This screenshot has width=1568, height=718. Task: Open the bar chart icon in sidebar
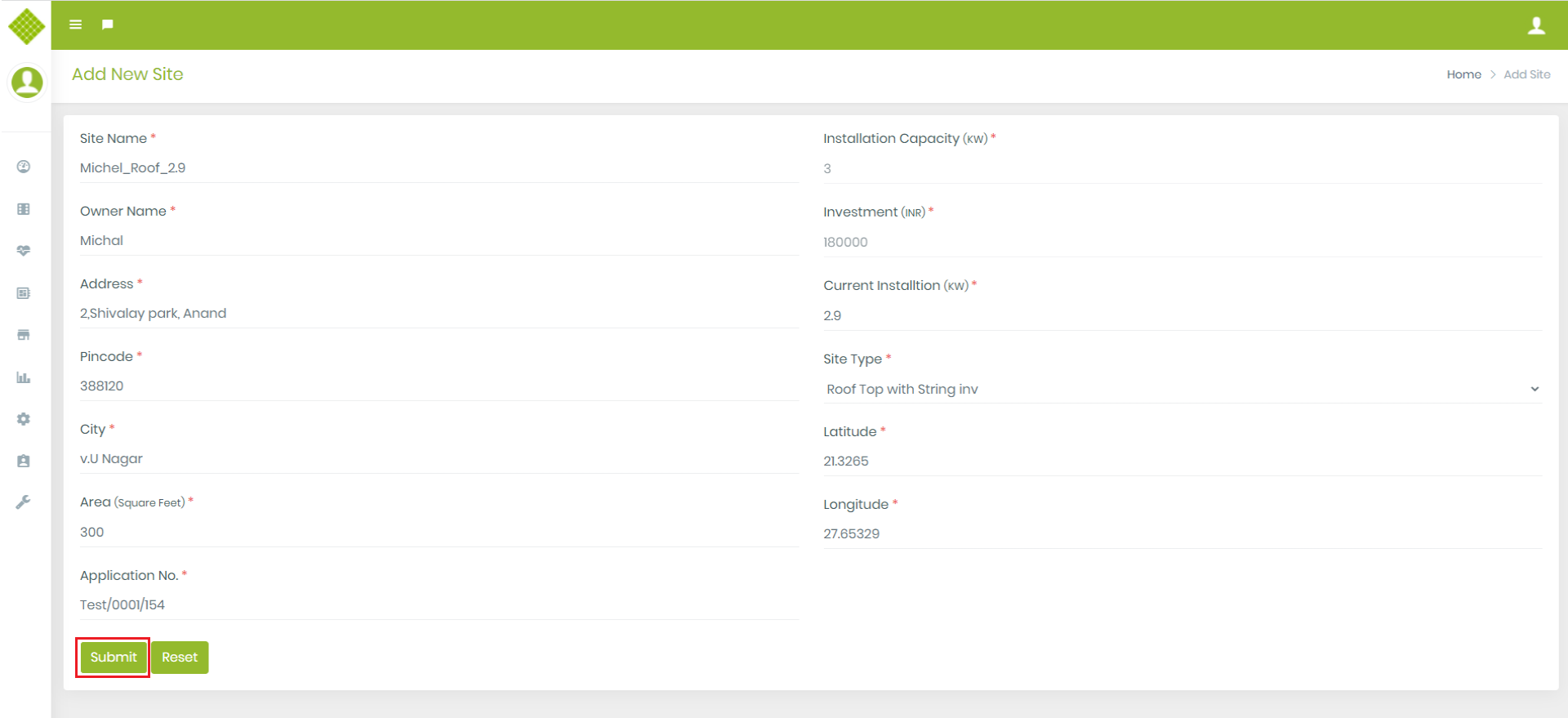point(24,377)
